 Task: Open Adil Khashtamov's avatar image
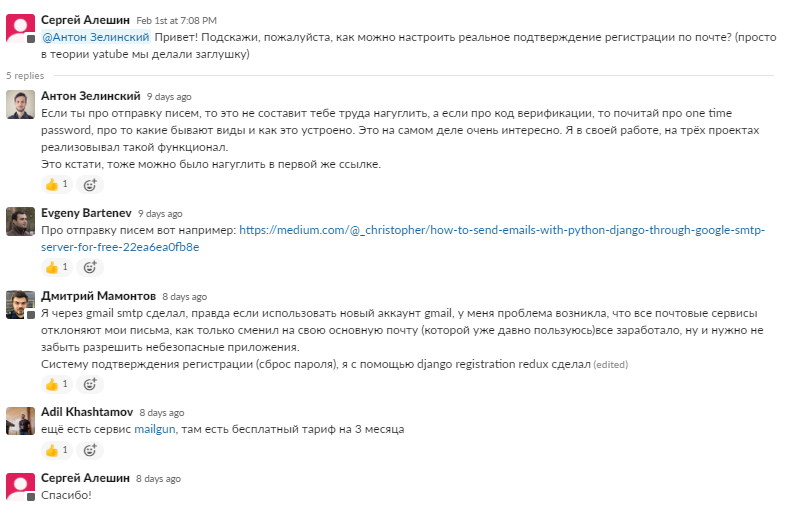coord(21,421)
